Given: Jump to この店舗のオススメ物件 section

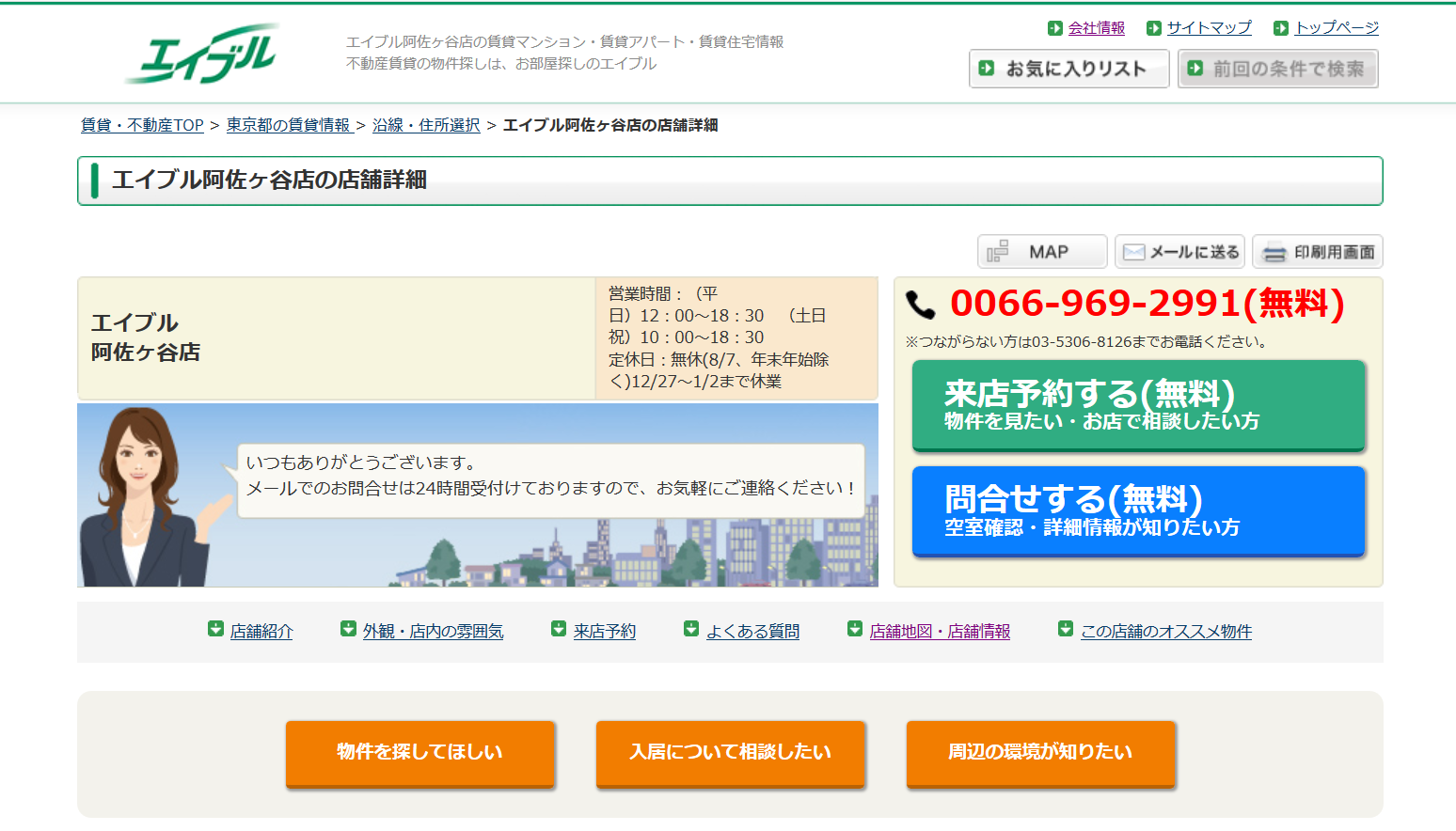Looking at the screenshot, I should coord(1166,632).
